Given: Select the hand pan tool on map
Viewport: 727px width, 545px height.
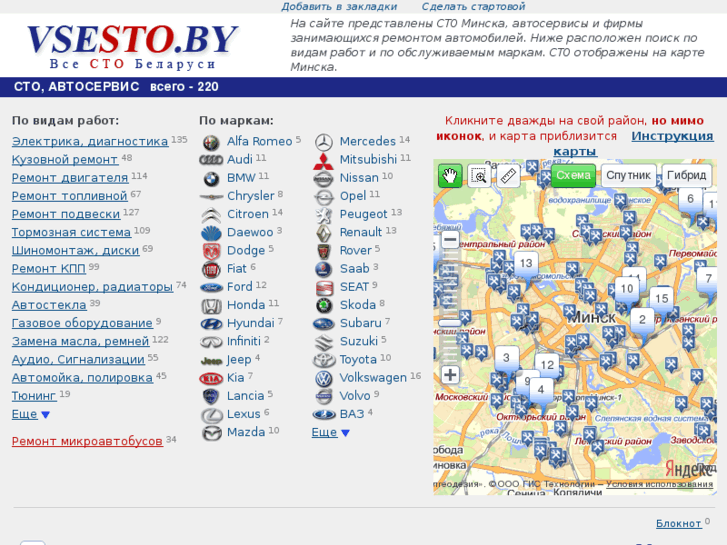Looking at the screenshot, I should pos(450,176).
